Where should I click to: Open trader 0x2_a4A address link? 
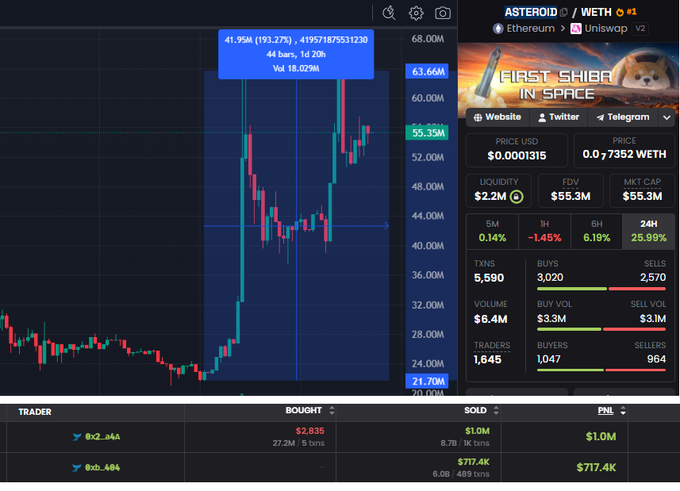tap(102, 437)
